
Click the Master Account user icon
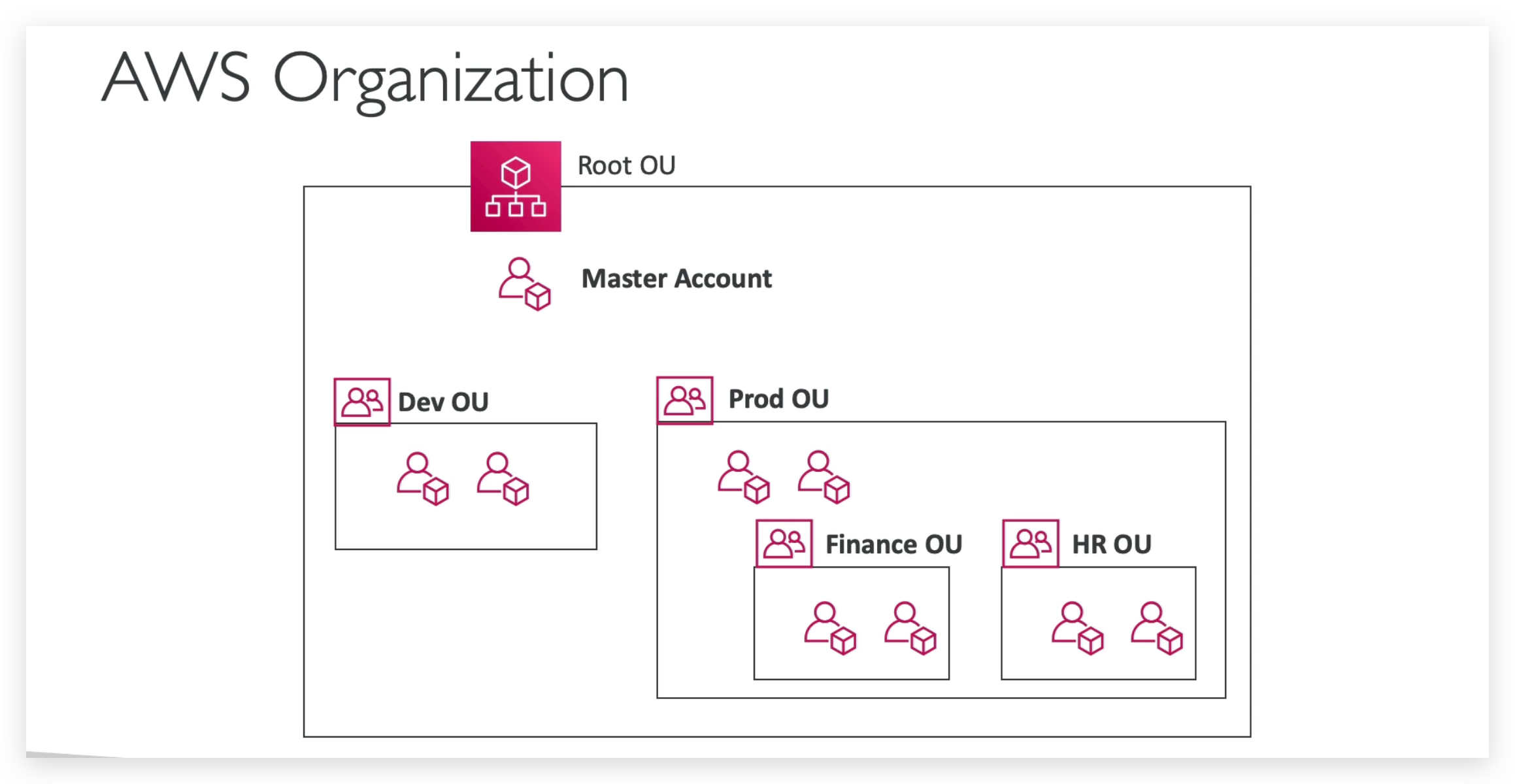524,284
